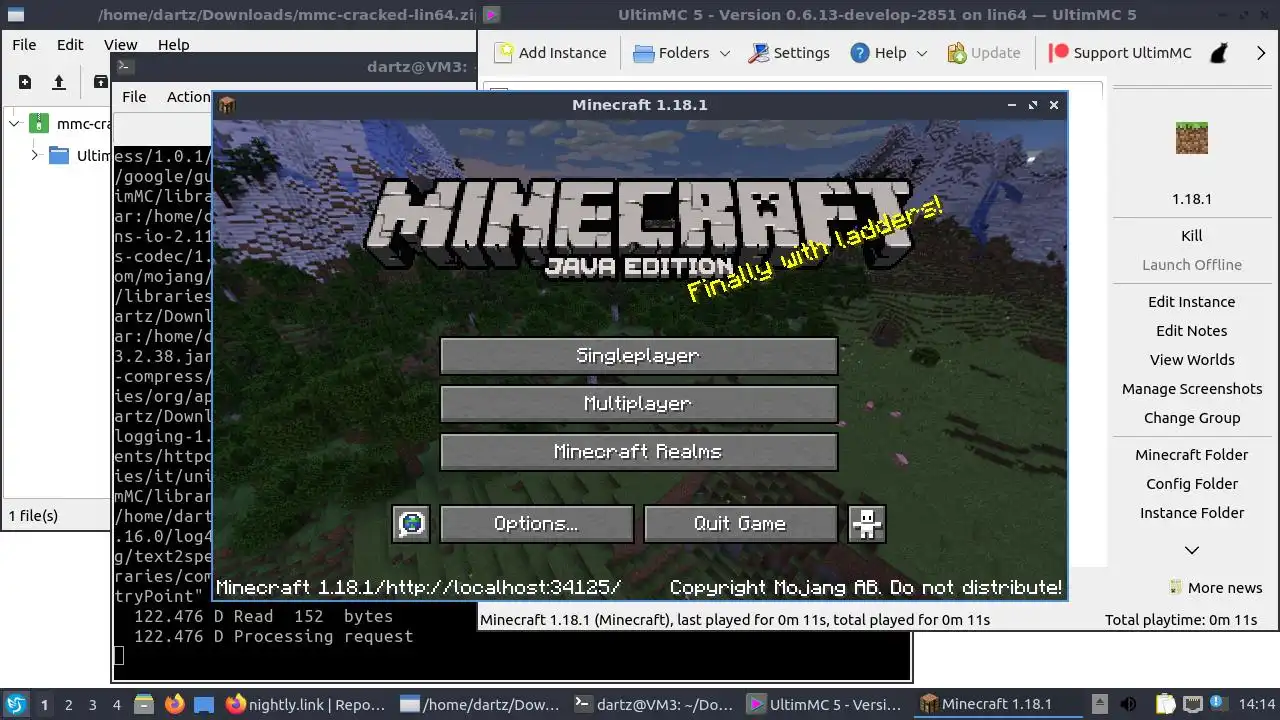Viewport: 1280px width, 720px height.
Task: Open the View menu in archive manager
Action: point(121,45)
